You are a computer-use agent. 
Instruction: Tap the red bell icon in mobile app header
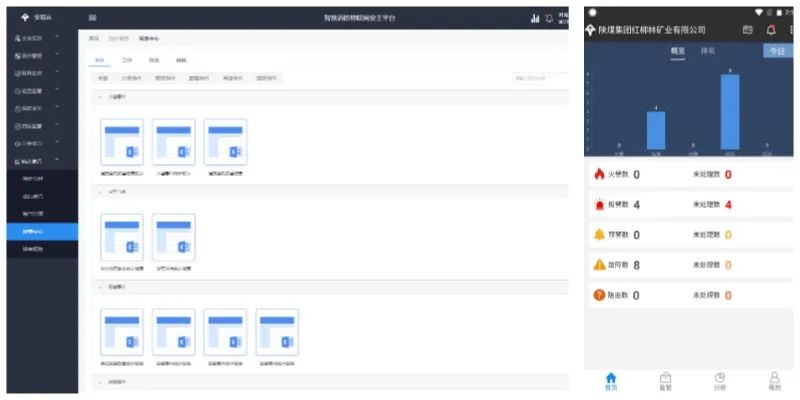(770, 30)
